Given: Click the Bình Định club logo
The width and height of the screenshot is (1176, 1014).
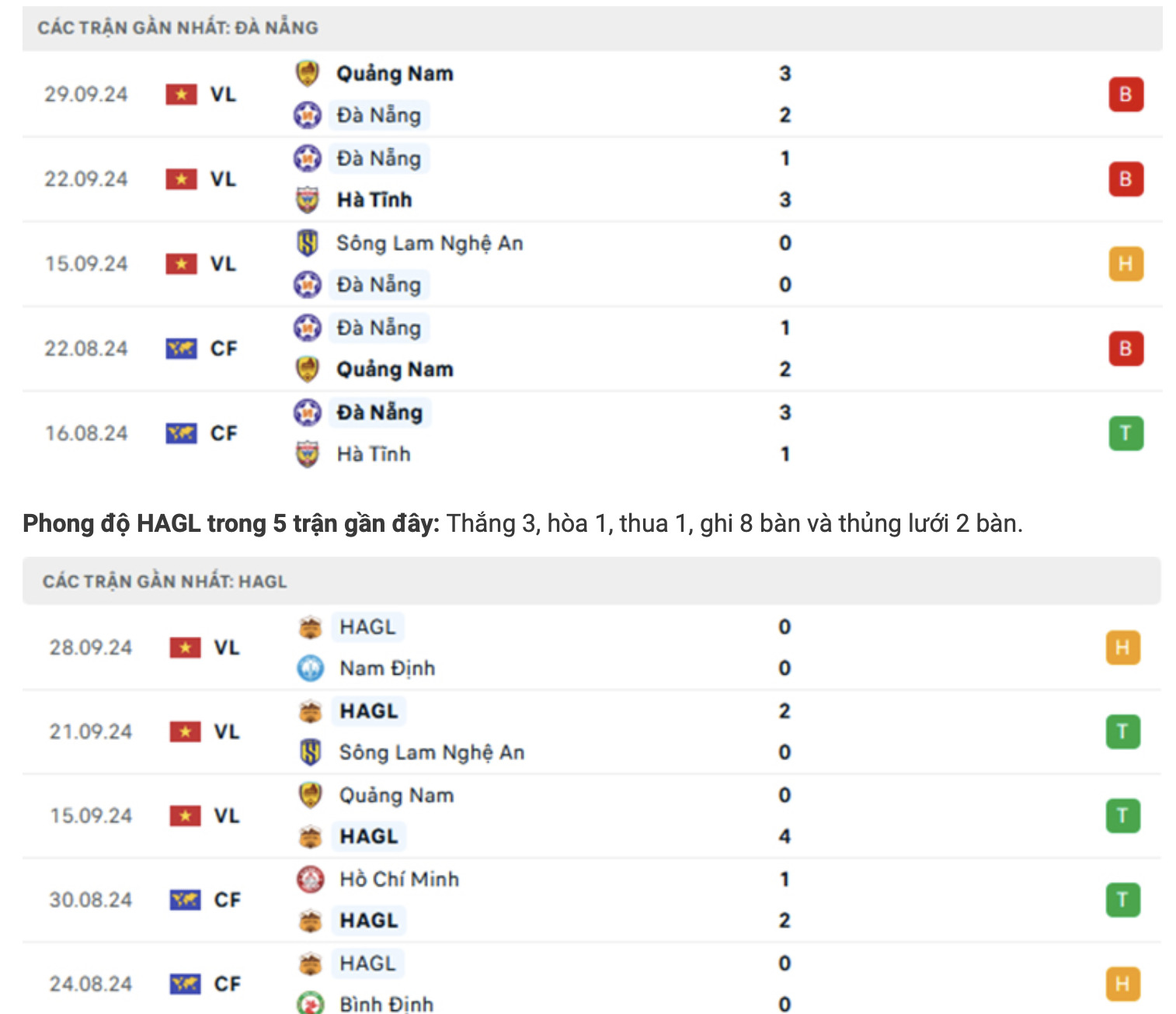Looking at the screenshot, I should tap(311, 1003).
